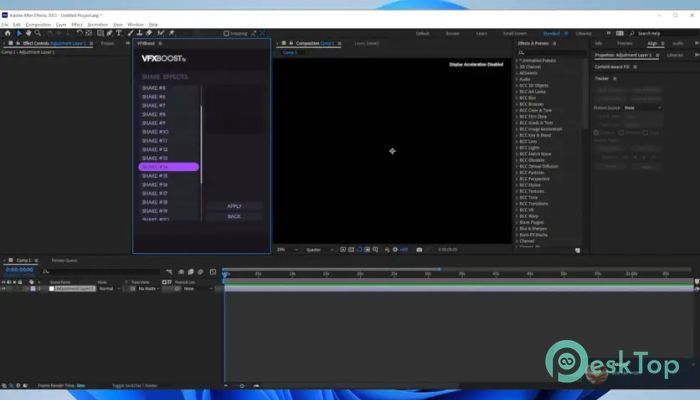Expand the Audio effects category
Image resolution: width=700 pixels, height=400 pixels.
(517, 79)
